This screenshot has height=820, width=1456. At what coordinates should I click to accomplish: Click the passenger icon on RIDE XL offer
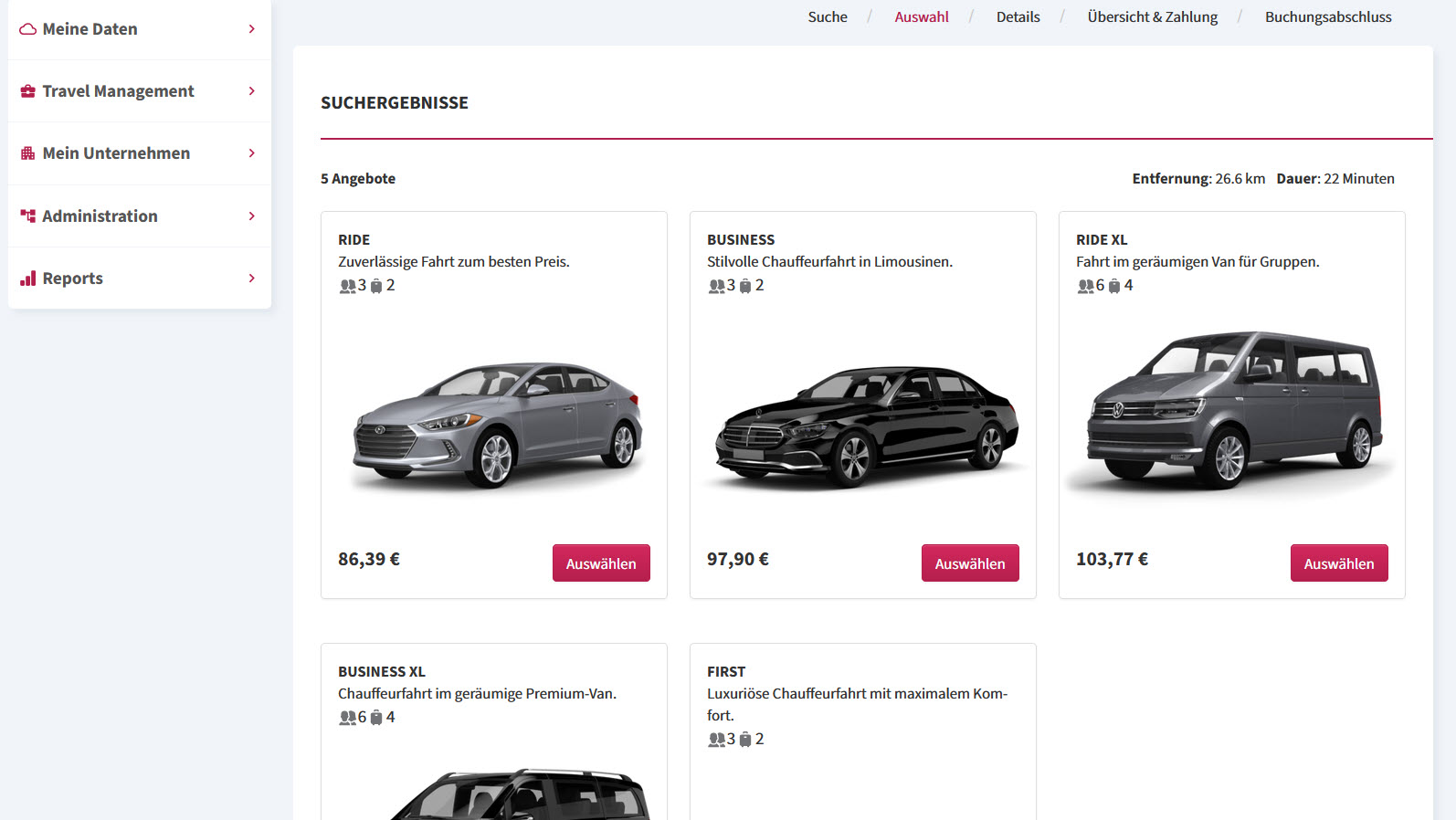point(1085,286)
